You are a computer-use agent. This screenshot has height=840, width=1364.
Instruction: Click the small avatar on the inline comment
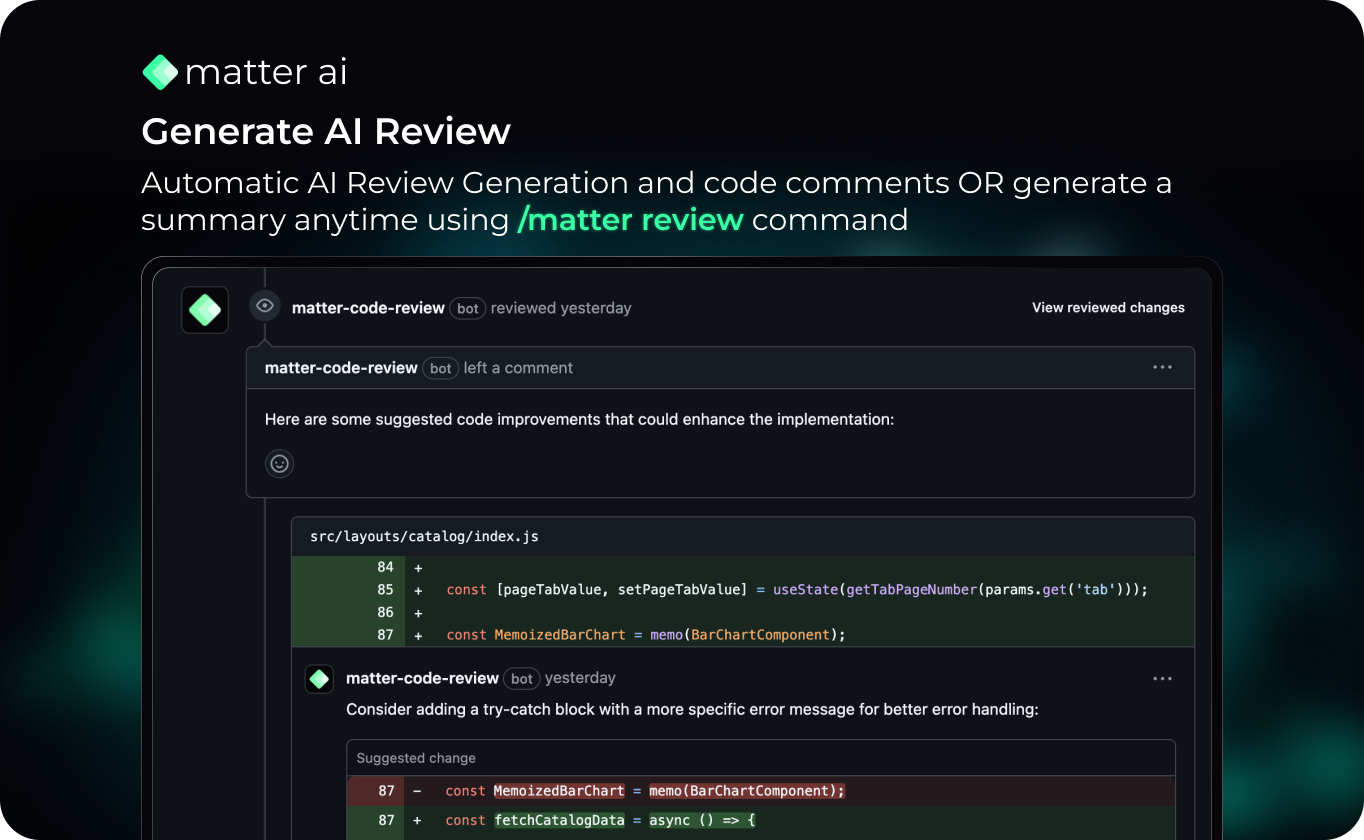pyautogui.click(x=319, y=679)
